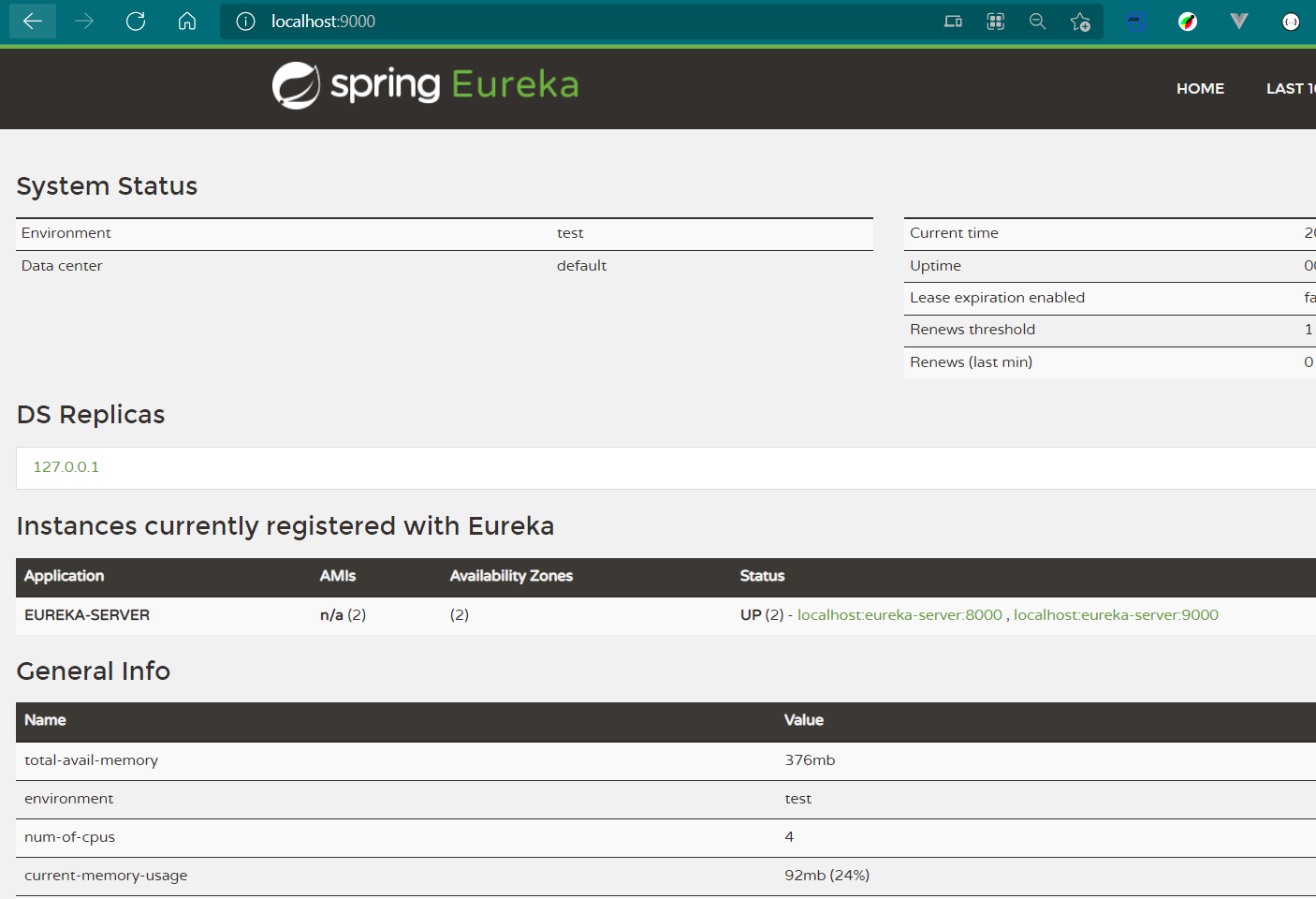Select the EUREKA-SERVER application cell
This screenshot has height=899, width=1316.
pos(87,615)
